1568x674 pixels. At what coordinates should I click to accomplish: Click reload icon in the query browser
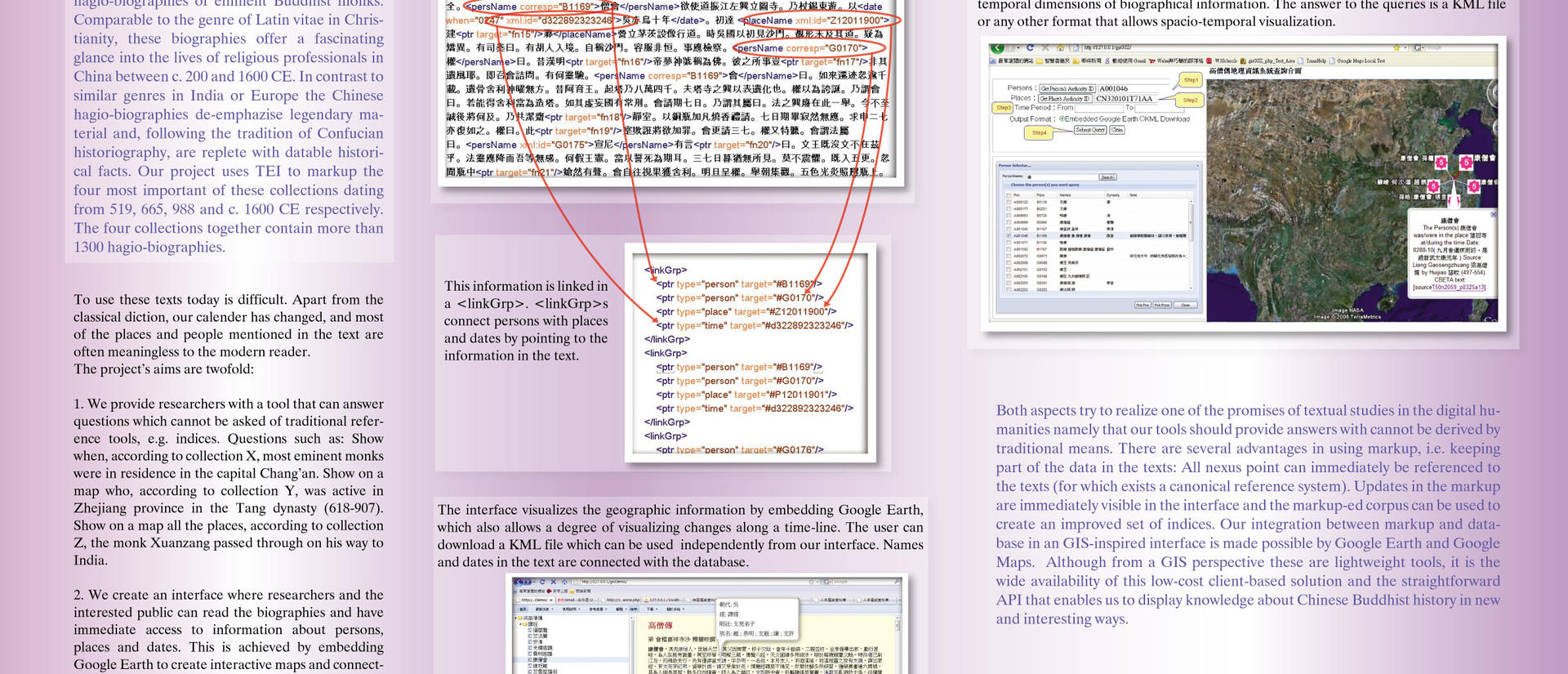click(x=1030, y=47)
